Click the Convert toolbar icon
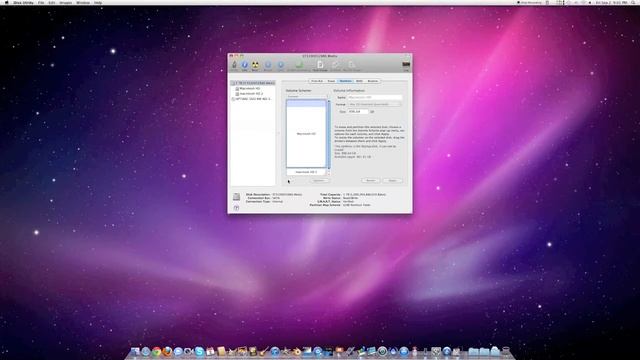This screenshot has height=360, width=640. (x=335, y=66)
